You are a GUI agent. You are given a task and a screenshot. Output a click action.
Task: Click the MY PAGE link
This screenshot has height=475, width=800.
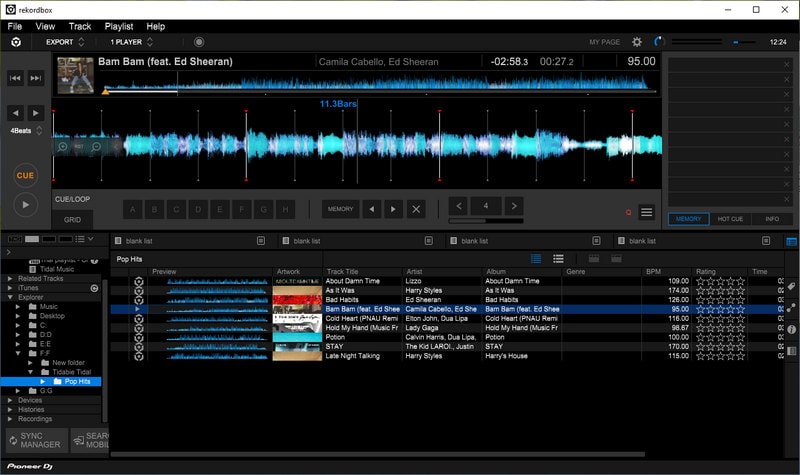coord(605,42)
